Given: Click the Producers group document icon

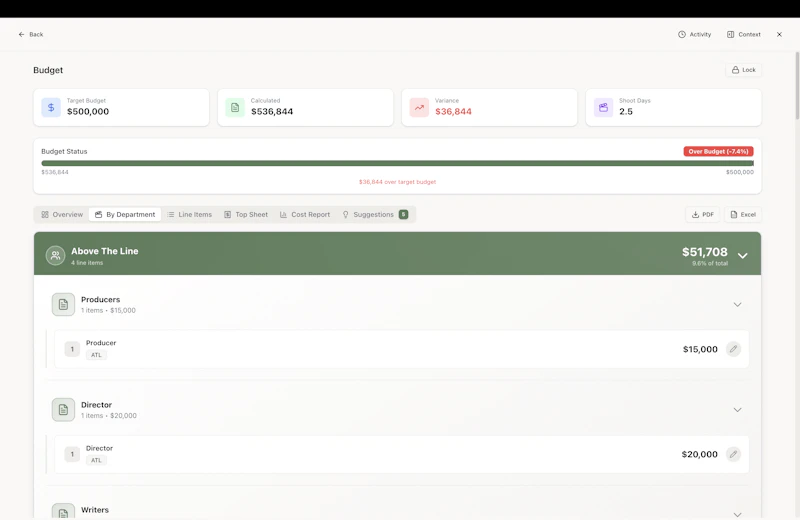Looking at the screenshot, I should [63, 305].
